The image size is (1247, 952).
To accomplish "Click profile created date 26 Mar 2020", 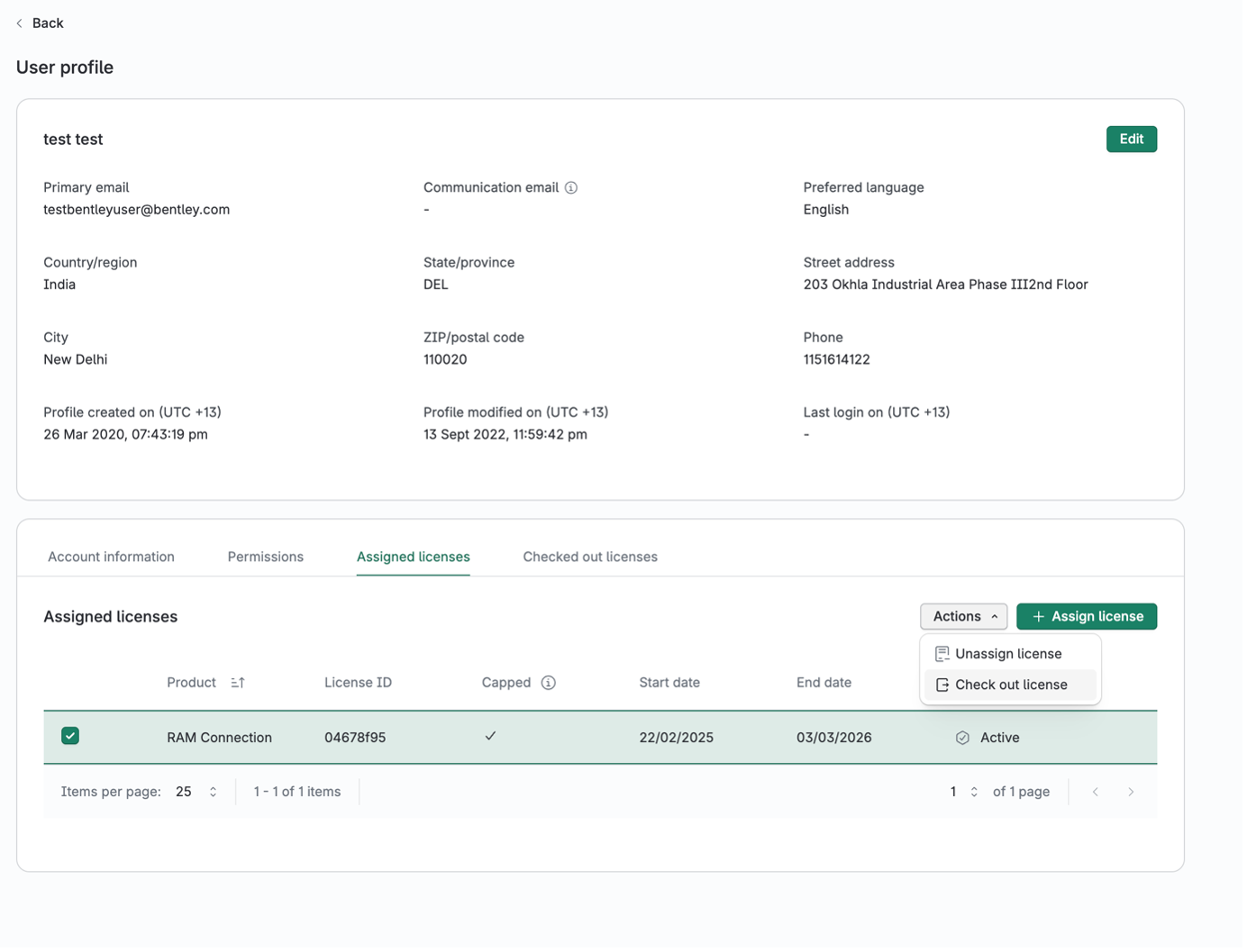I will point(125,434).
